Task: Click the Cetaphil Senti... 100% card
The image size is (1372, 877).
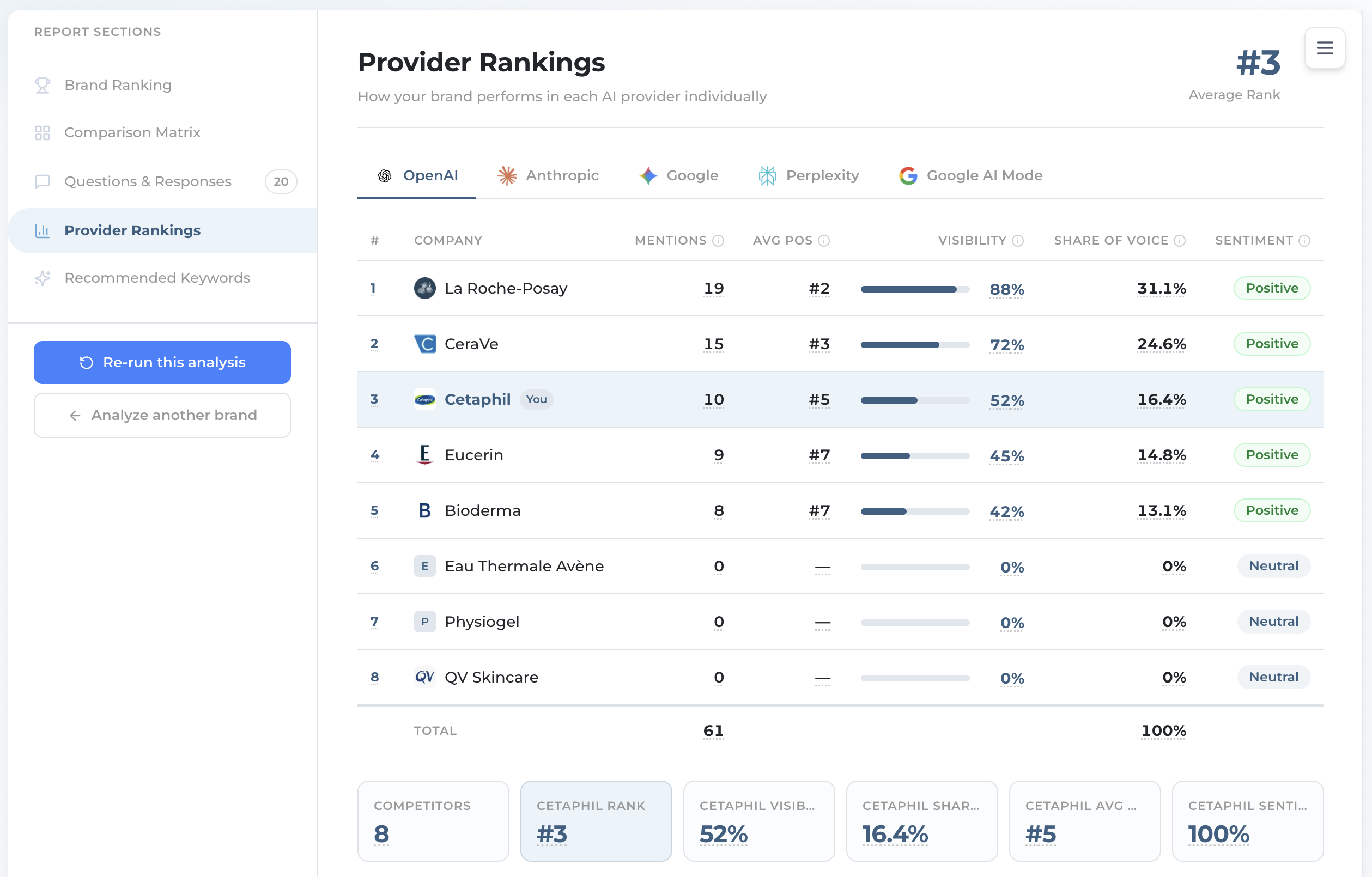Action: [1248, 821]
